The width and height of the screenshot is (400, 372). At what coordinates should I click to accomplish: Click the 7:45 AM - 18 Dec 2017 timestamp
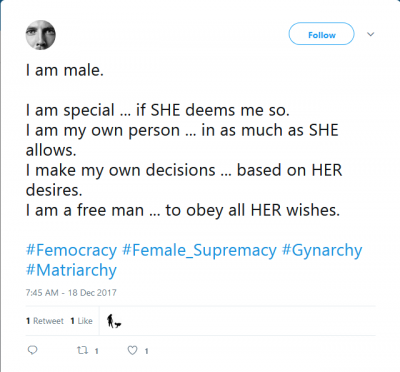point(71,293)
